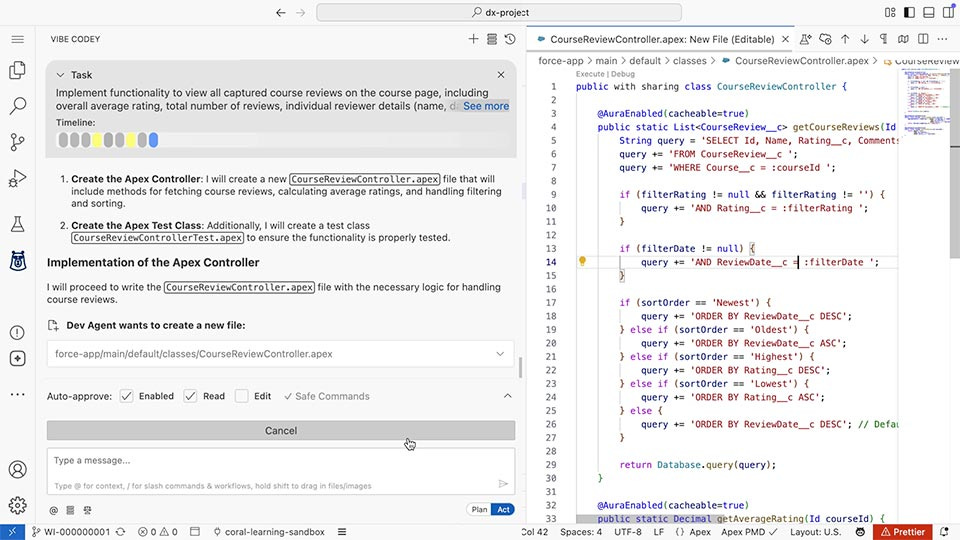Click See more in task description
This screenshot has width=960, height=540.
tap(486, 106)
